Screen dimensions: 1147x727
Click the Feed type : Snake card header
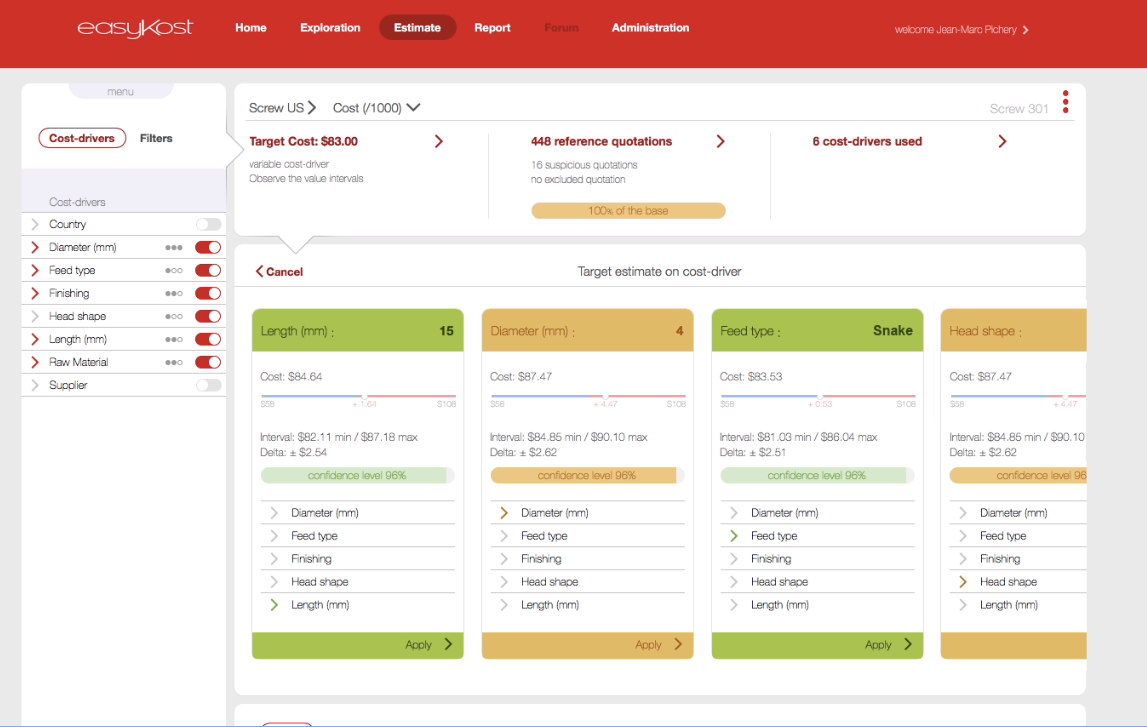[817, 331]
